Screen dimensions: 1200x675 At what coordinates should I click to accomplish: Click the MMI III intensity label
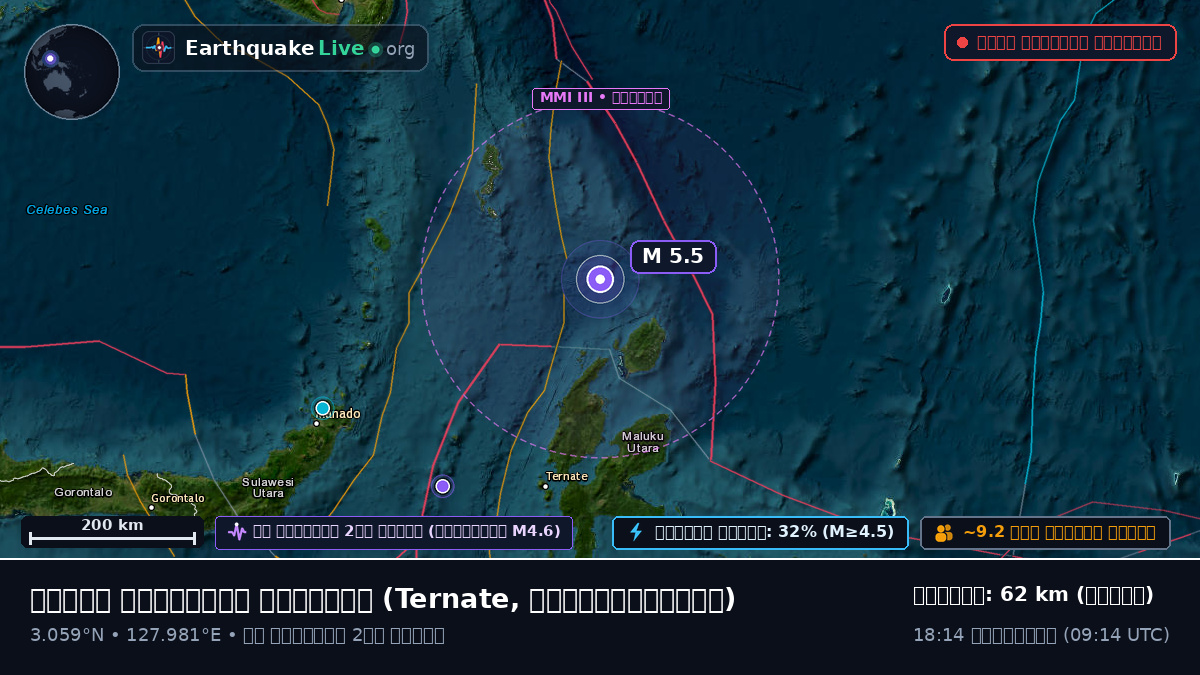click(x=600, y=98)
